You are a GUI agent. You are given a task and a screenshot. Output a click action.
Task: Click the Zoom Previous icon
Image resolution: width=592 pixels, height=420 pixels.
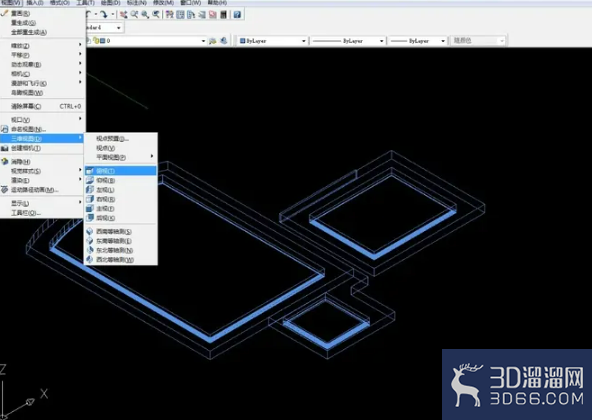click(156, 14)
